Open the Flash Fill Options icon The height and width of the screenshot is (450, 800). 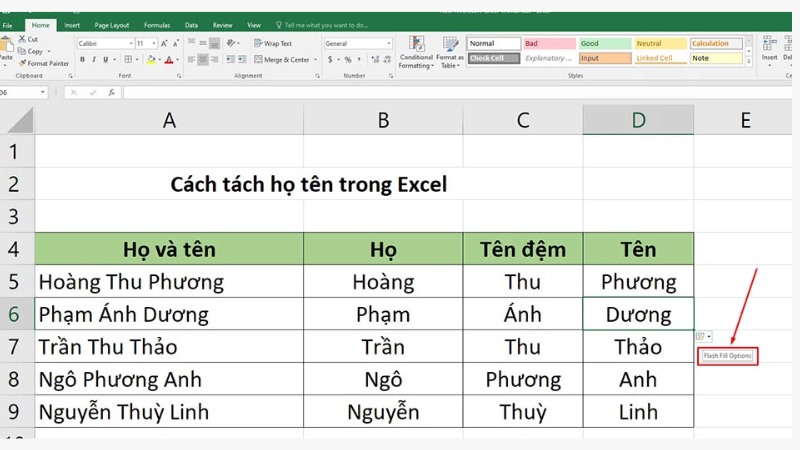point(704,336)
